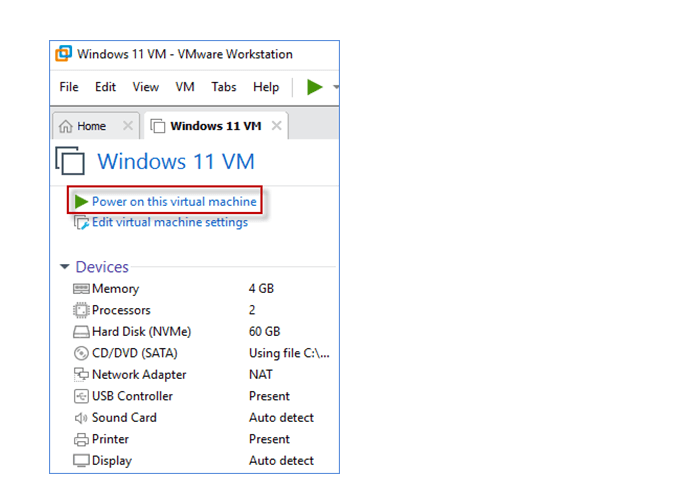Open the VM menu

pyautogui.click(x=185, y=87)
